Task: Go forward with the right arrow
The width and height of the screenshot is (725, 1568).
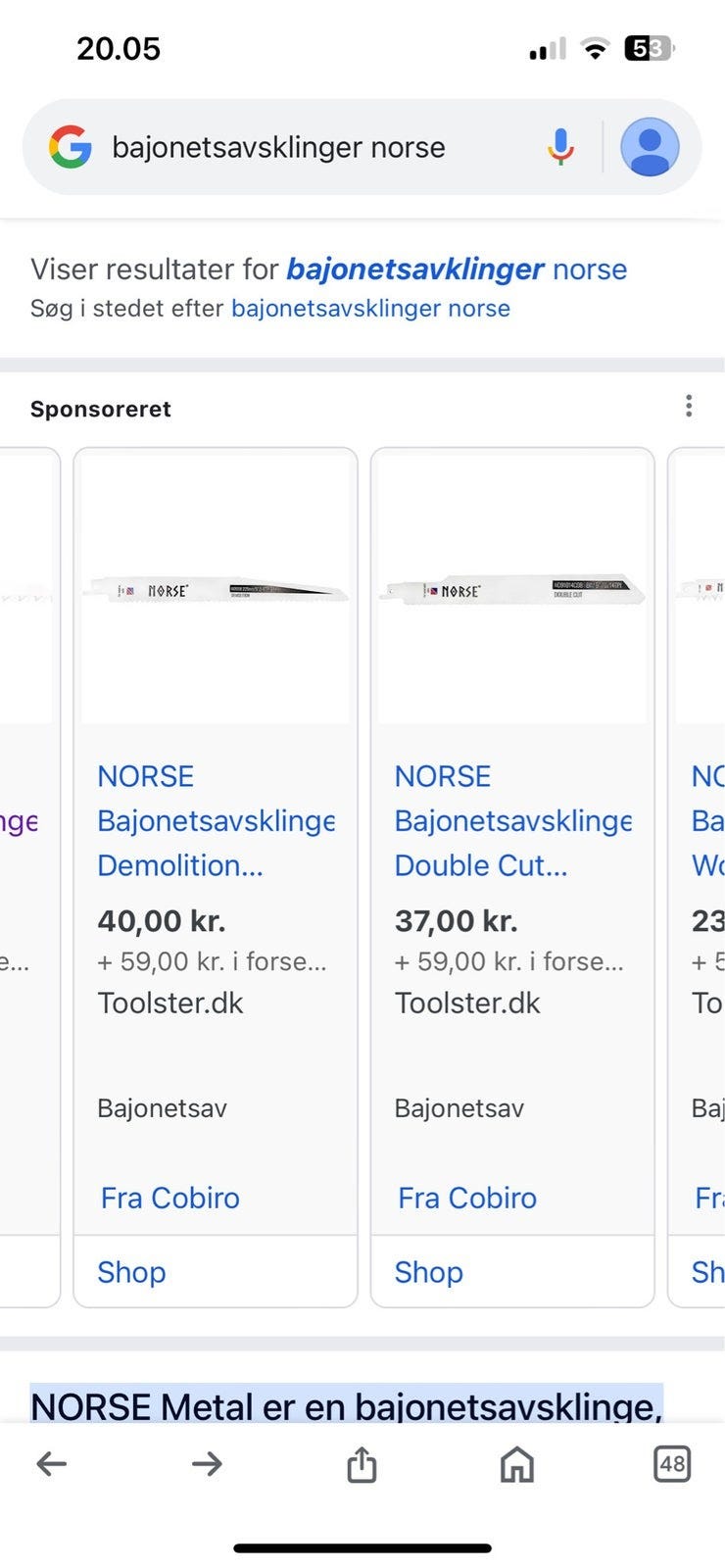Action: click(207, 1464)
